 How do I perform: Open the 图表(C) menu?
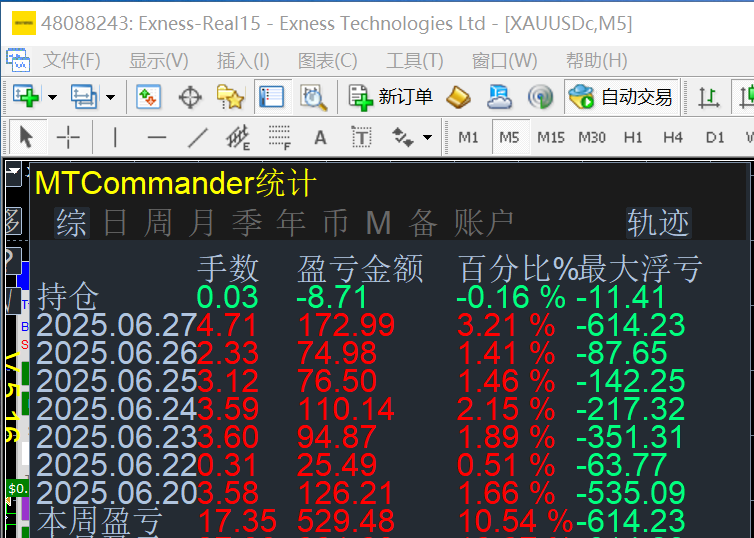327,61
